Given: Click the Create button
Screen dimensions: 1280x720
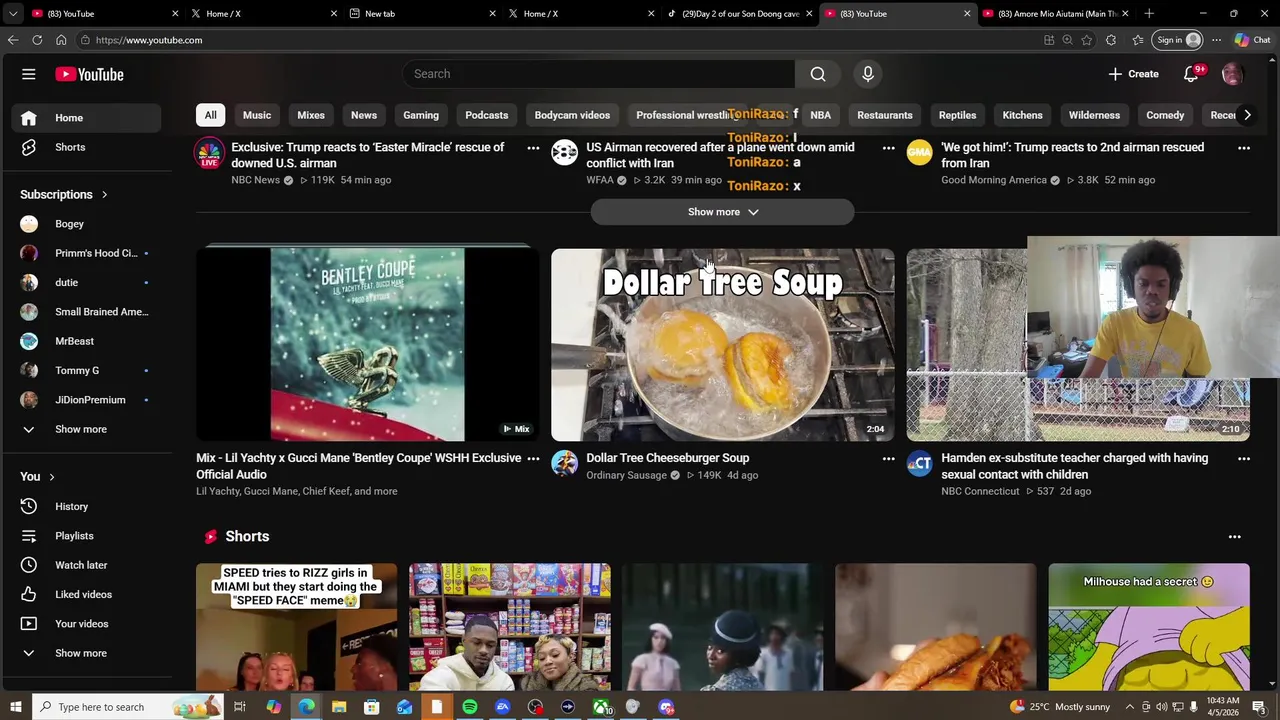Looking at the screenshot, I should (x=1133, y=74).
